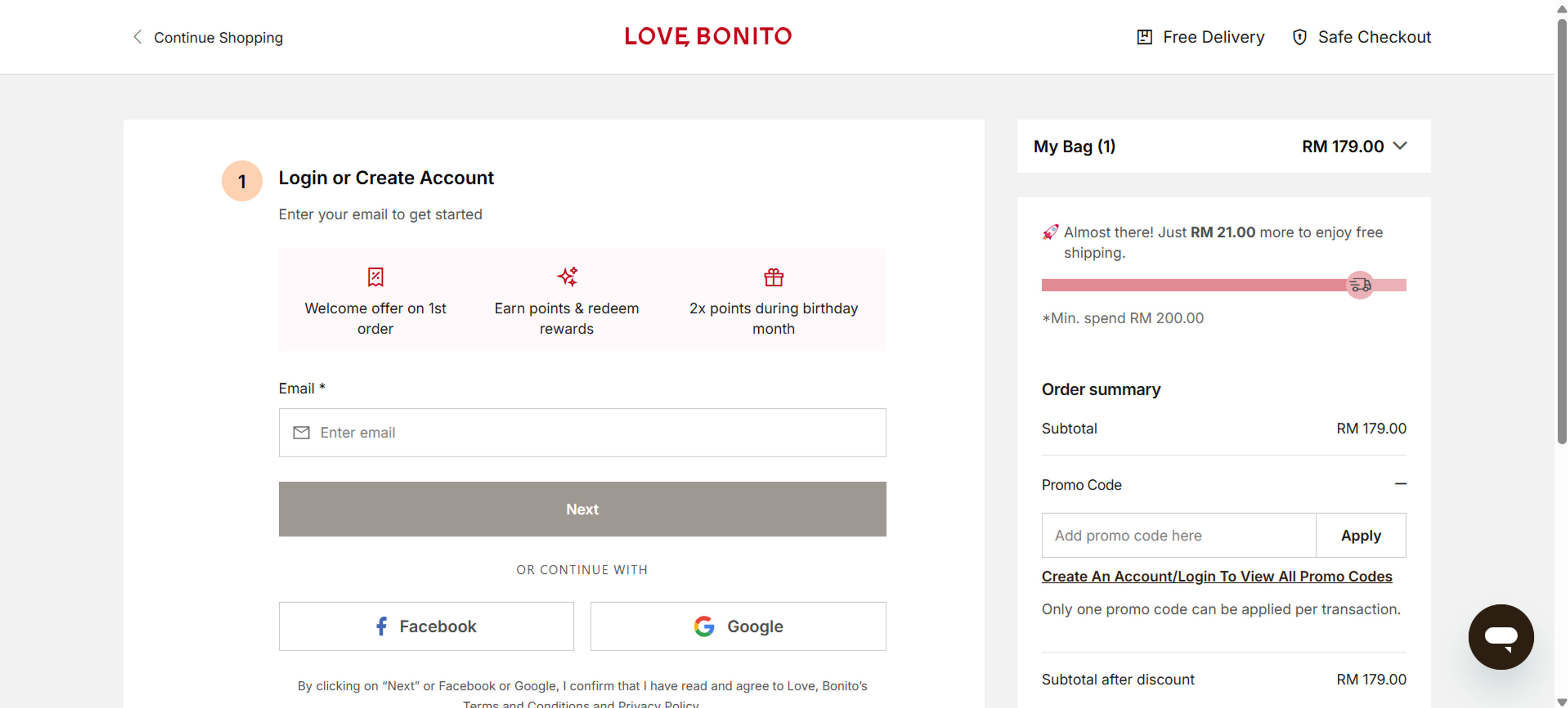This screenshot has height=708, width=1568.
Task: Expand the My Bag chevron
Action: [1399, 146]
